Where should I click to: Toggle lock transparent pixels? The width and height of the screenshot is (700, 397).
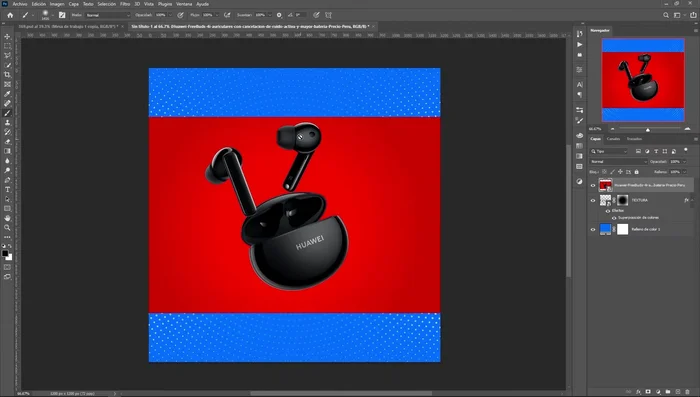point(604,172)
